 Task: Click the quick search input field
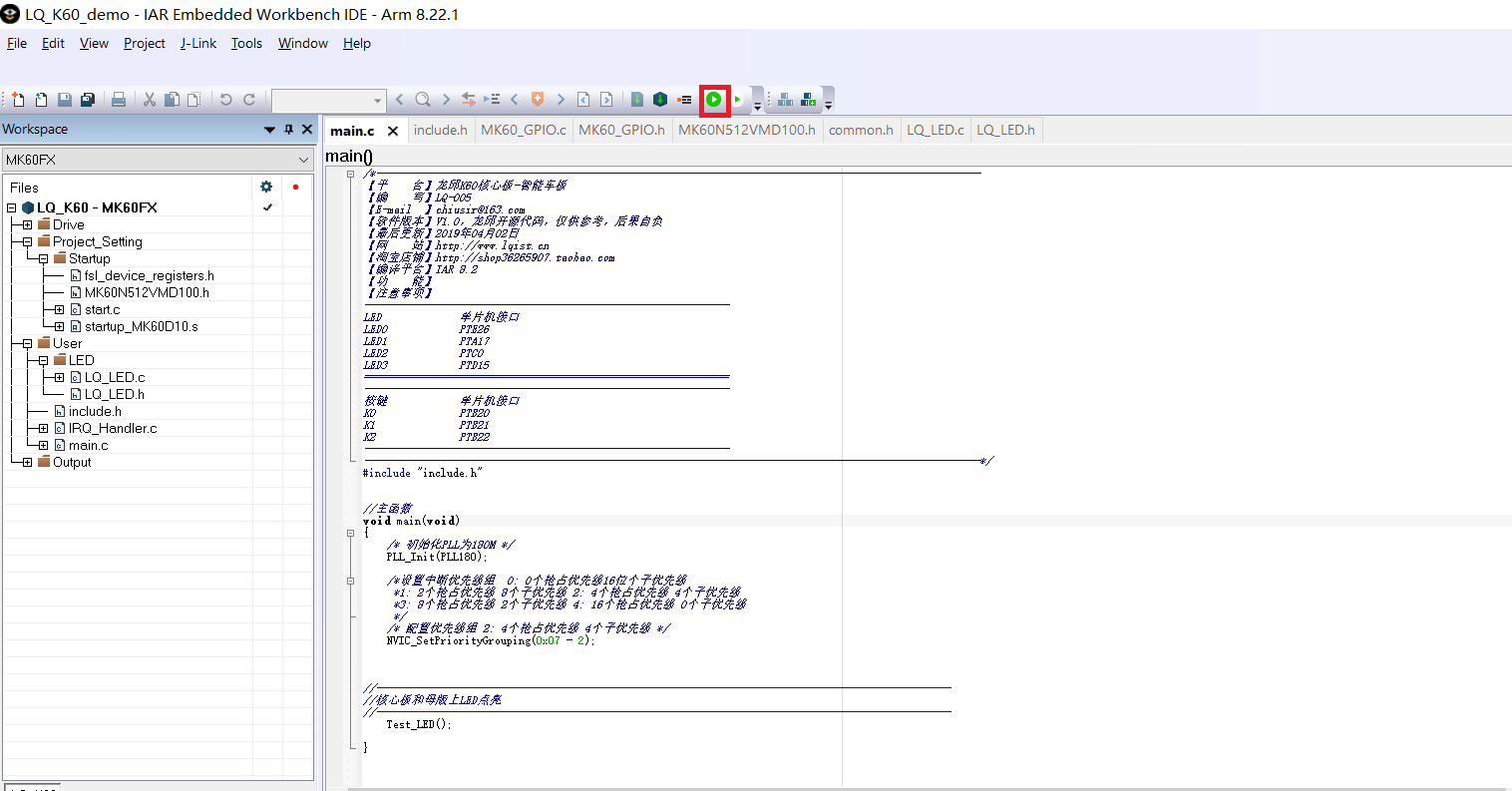(x=321, y=100)
